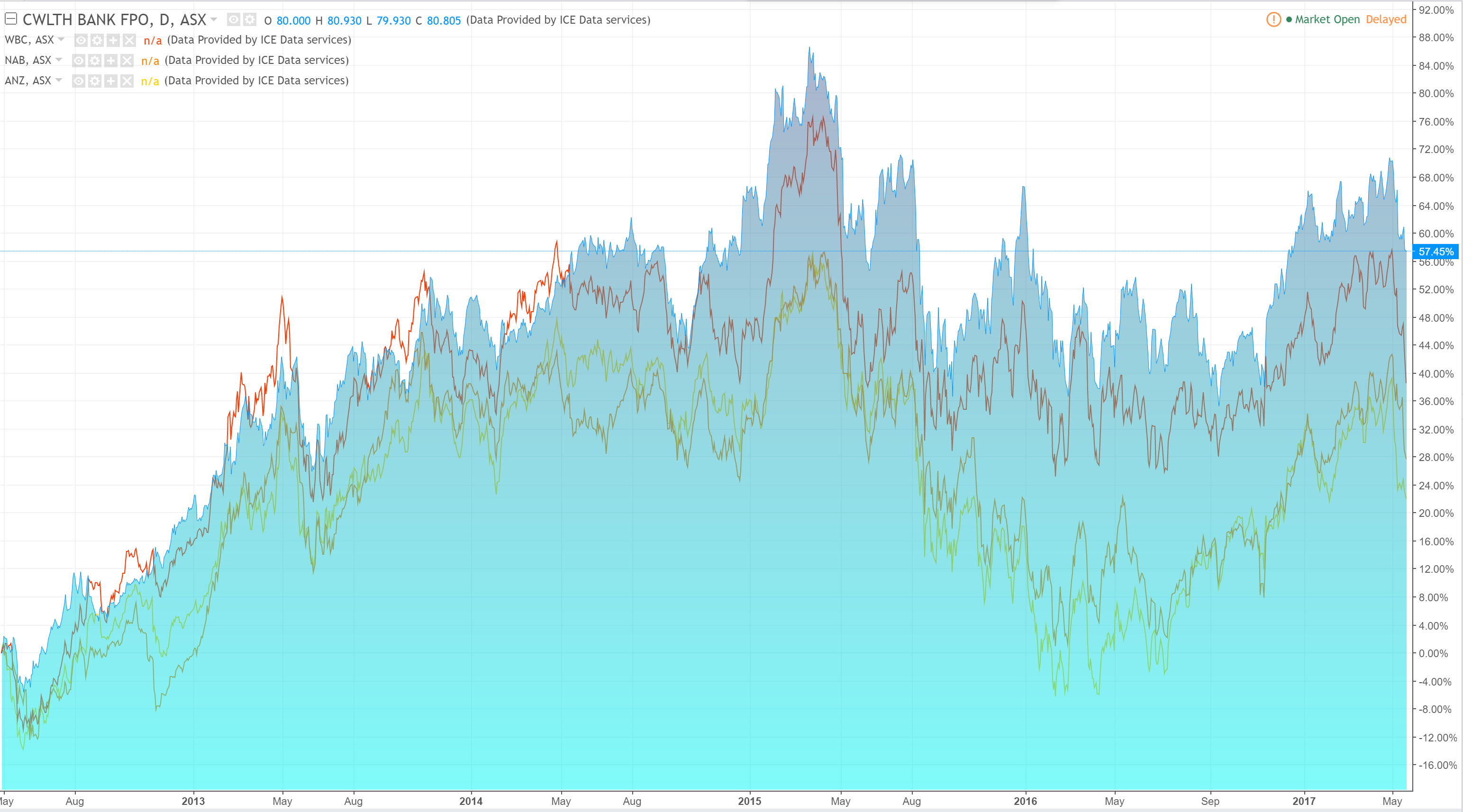This screenshot has height=812, width=1463.
Task: Click the Delayed data label
Action: (x=1386, y=19)
